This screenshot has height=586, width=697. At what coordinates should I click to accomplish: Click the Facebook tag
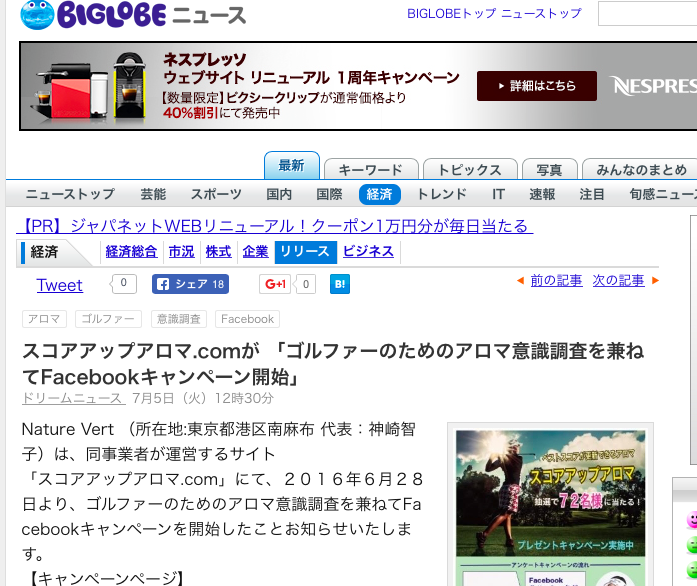248,319
